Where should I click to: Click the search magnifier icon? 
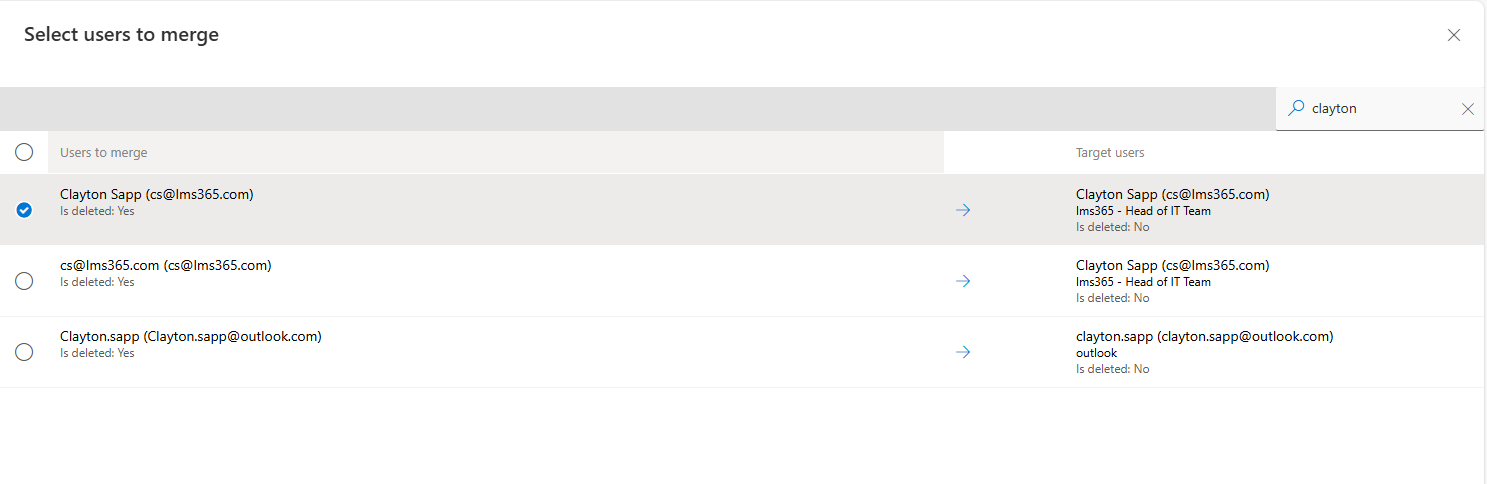[1296, 108]
